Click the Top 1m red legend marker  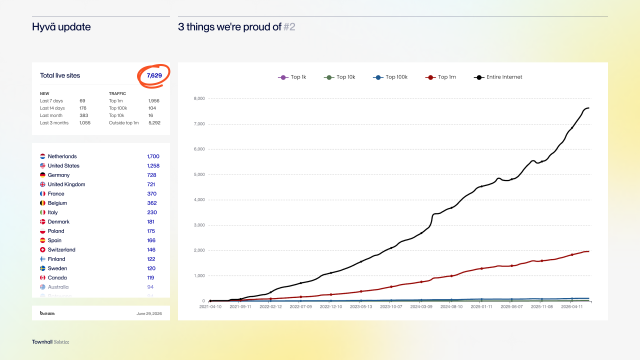[x=430, y=77]
